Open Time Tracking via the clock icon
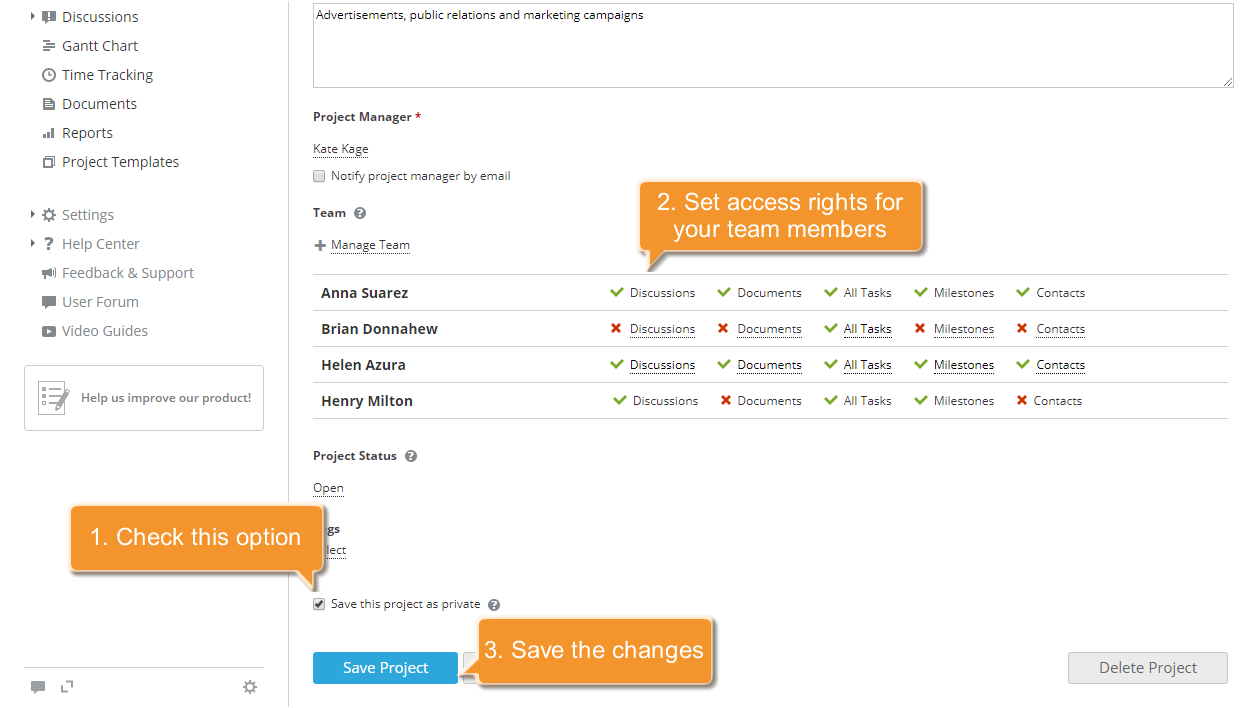1240x708 pixels. tap(48, 74)
